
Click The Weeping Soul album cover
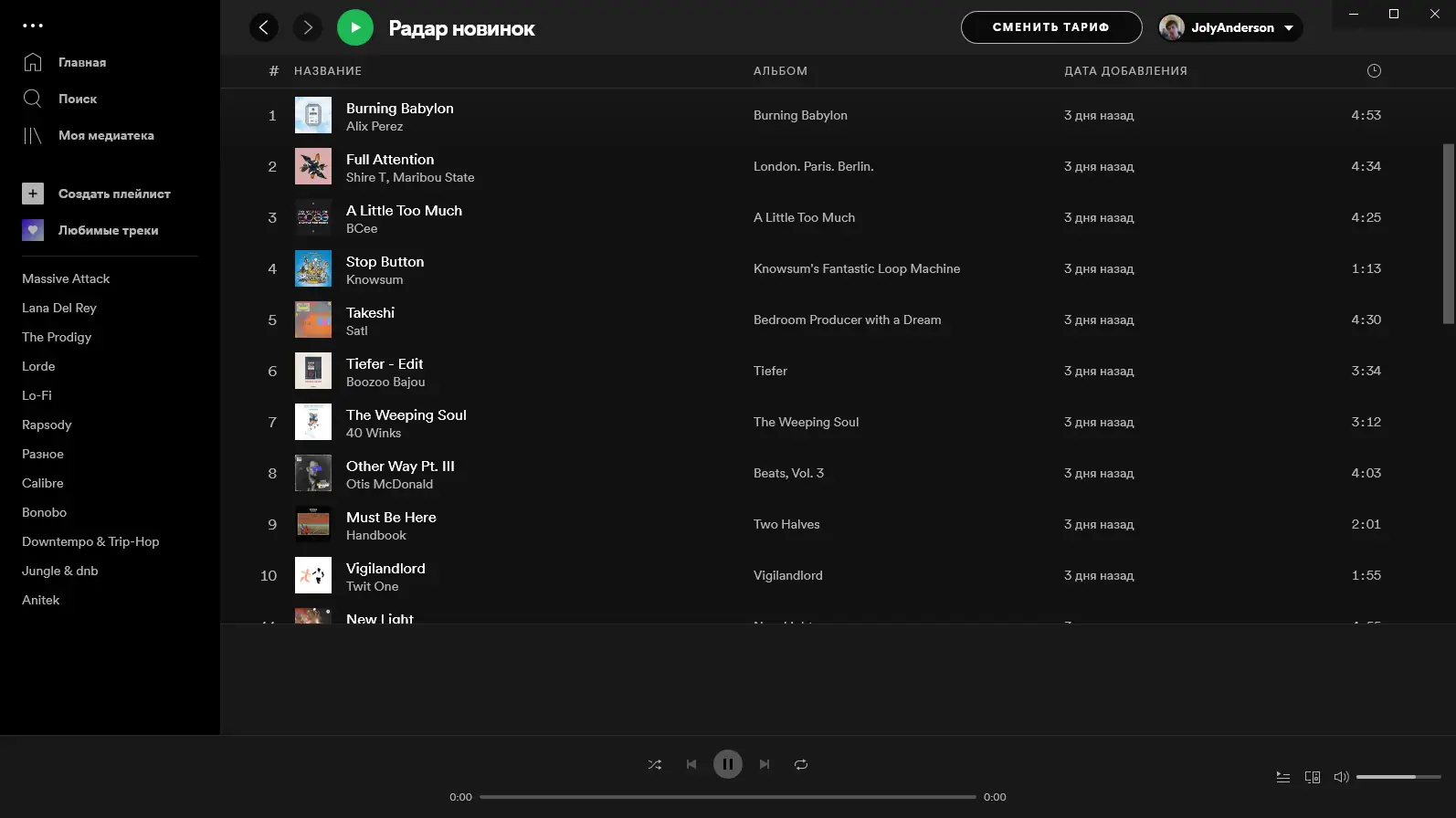(313, 422)
